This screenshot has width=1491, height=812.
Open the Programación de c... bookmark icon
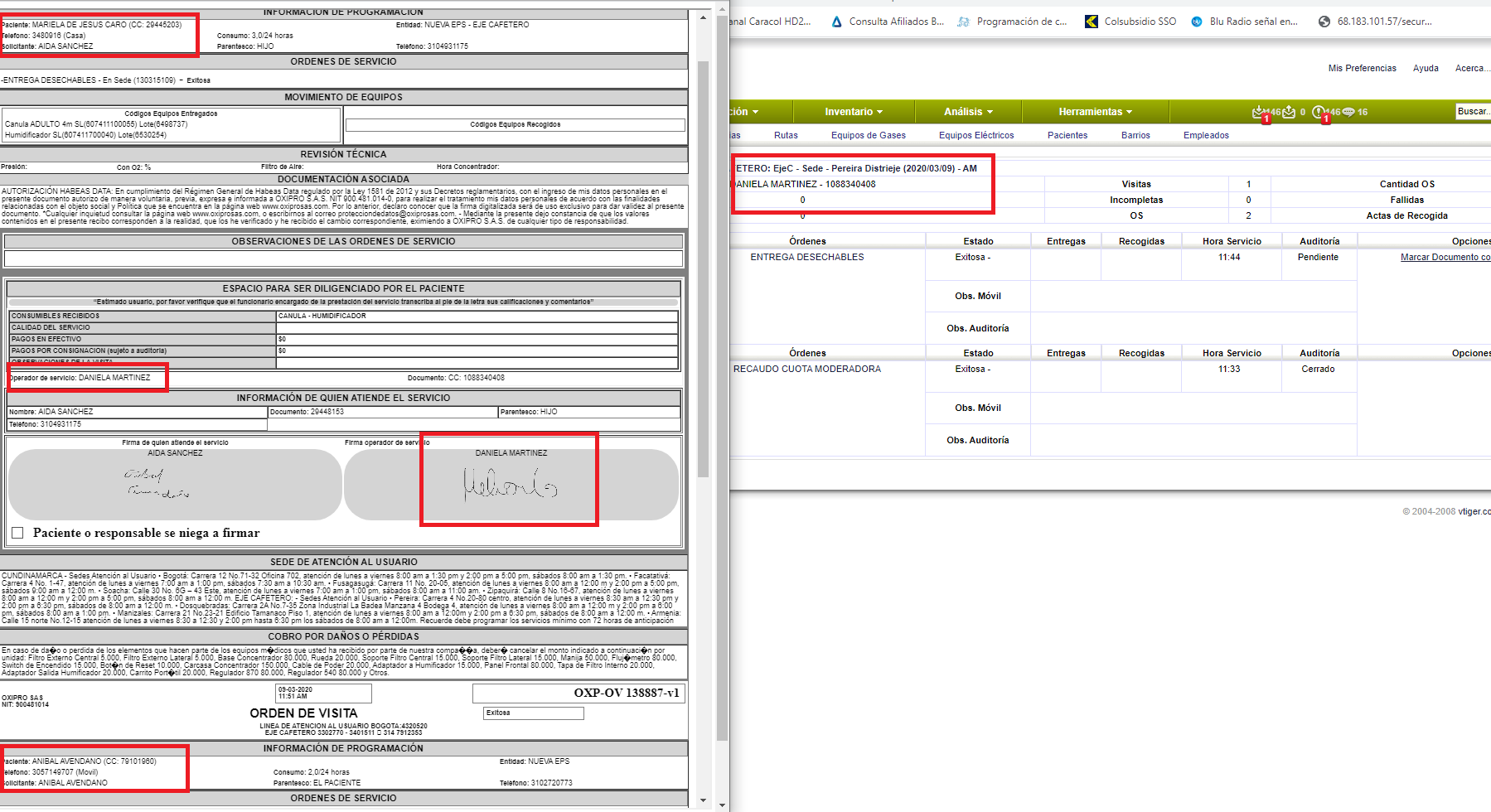pyautogui.click(x=963, y=22)
